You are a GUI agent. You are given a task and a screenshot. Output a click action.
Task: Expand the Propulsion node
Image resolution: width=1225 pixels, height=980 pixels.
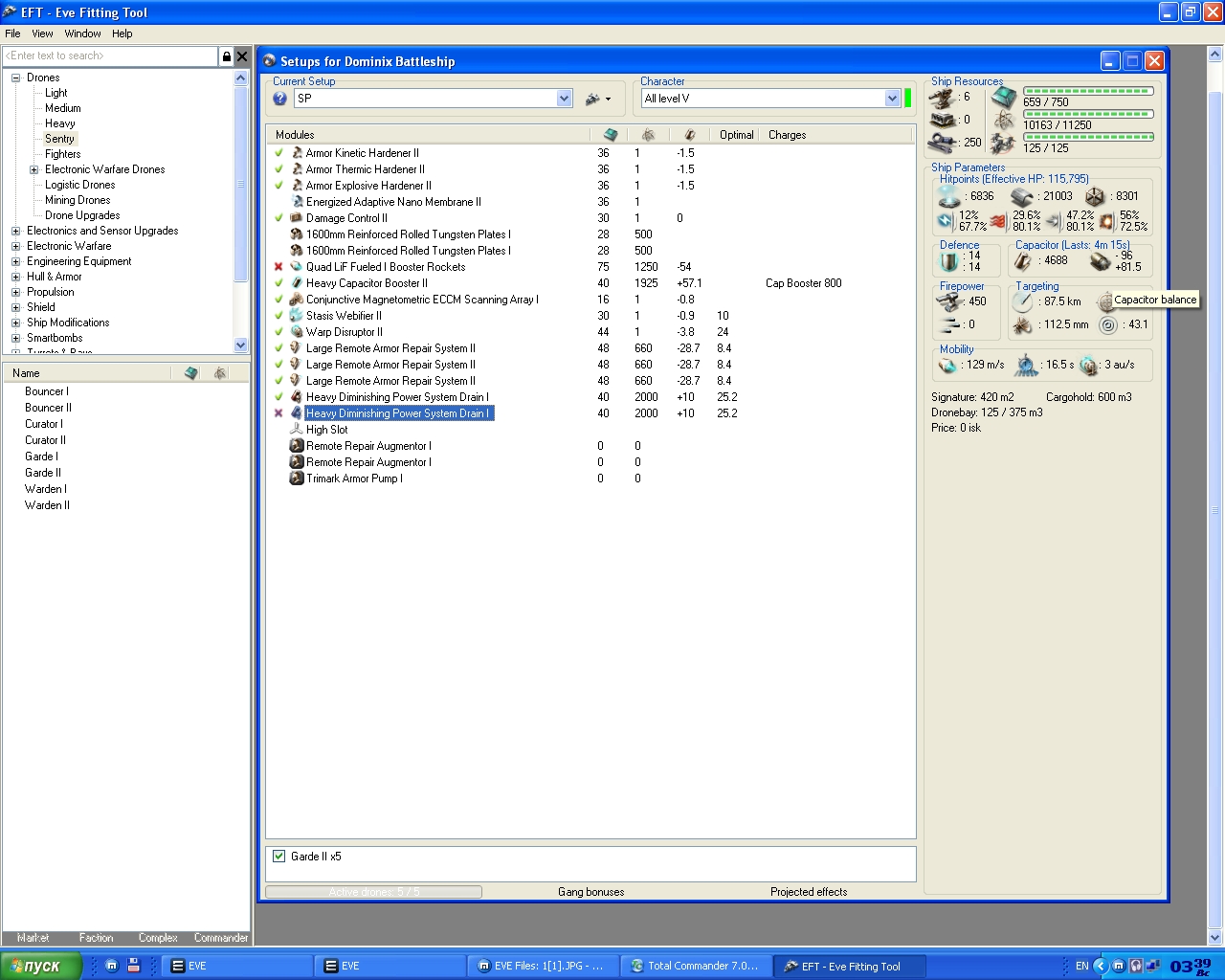[16, 292]
